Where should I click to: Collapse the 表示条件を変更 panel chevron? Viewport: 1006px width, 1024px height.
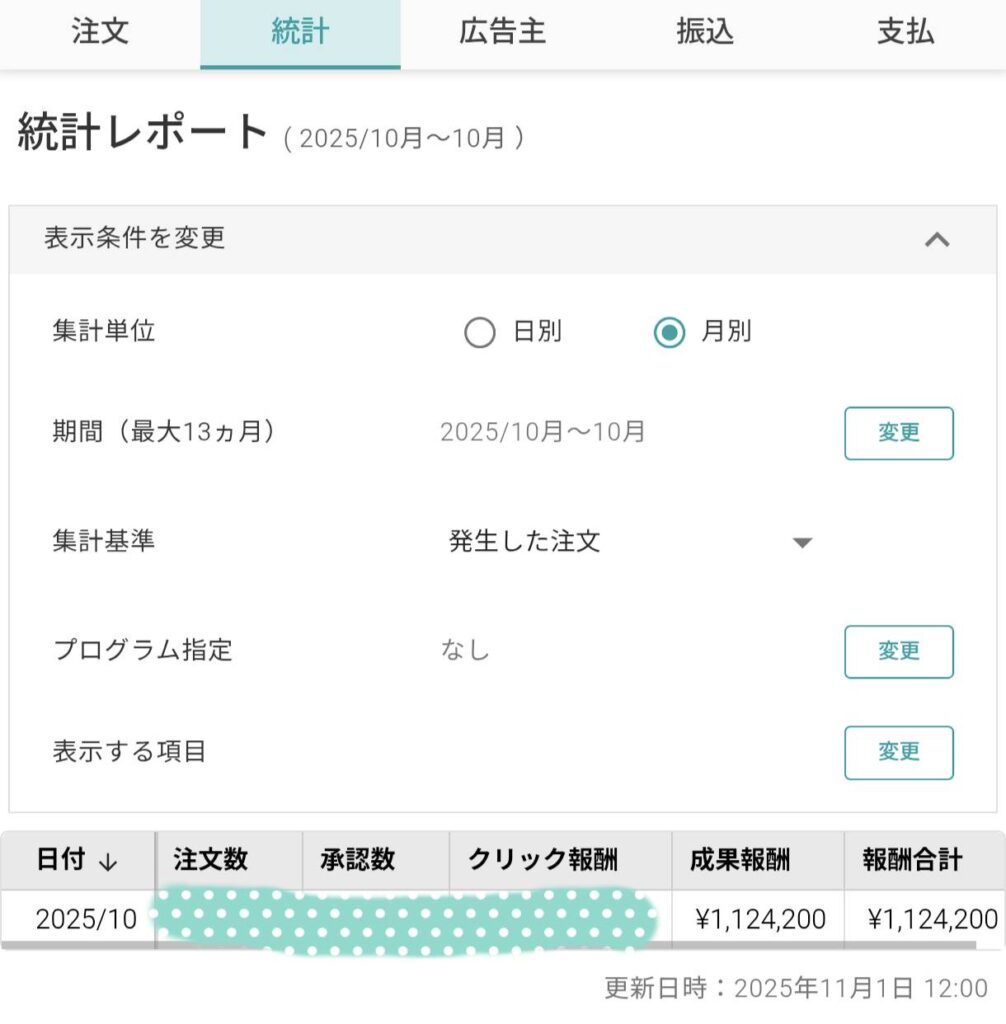click(936, 239)
